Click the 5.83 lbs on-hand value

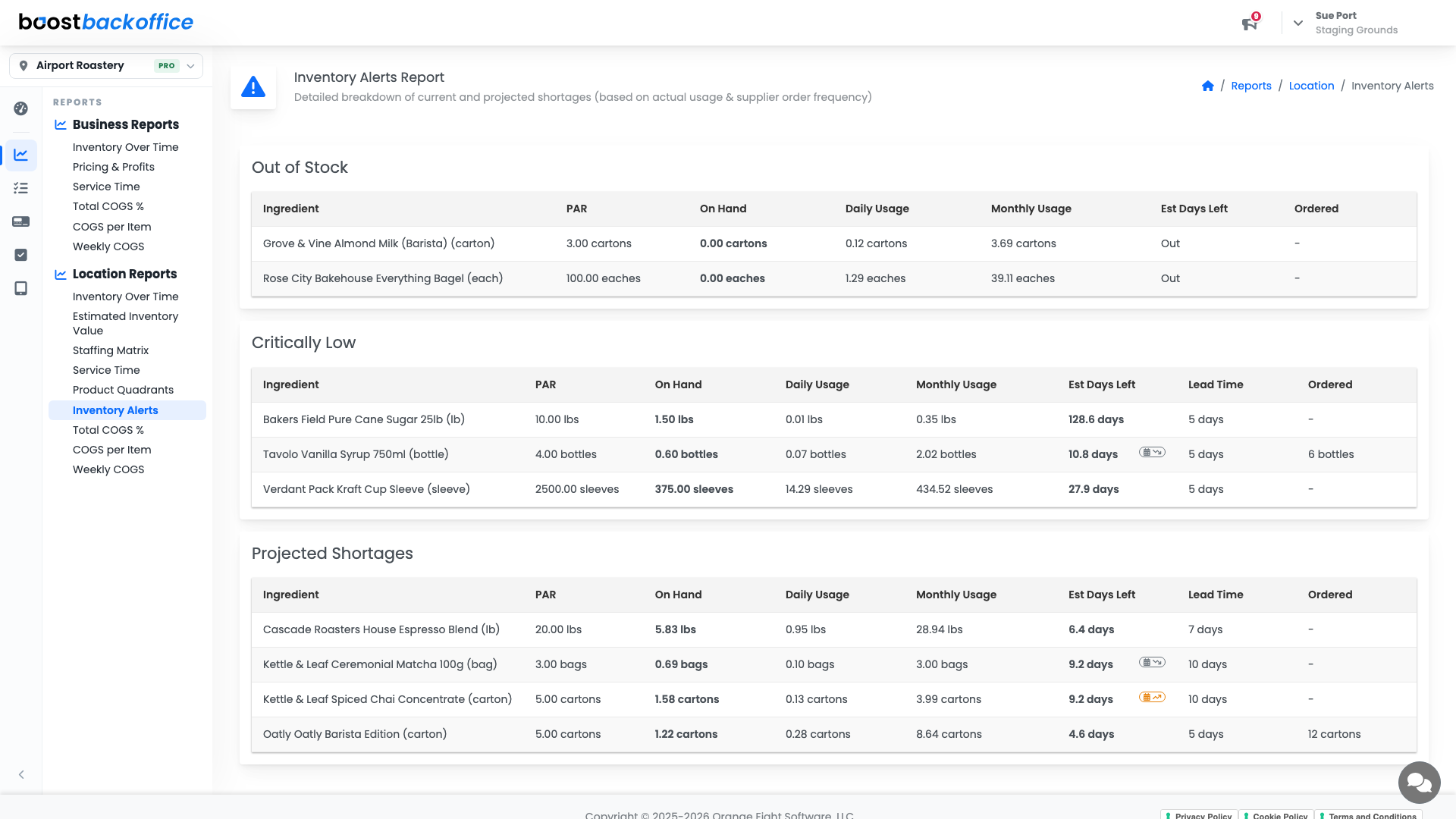tap(675, 629)
